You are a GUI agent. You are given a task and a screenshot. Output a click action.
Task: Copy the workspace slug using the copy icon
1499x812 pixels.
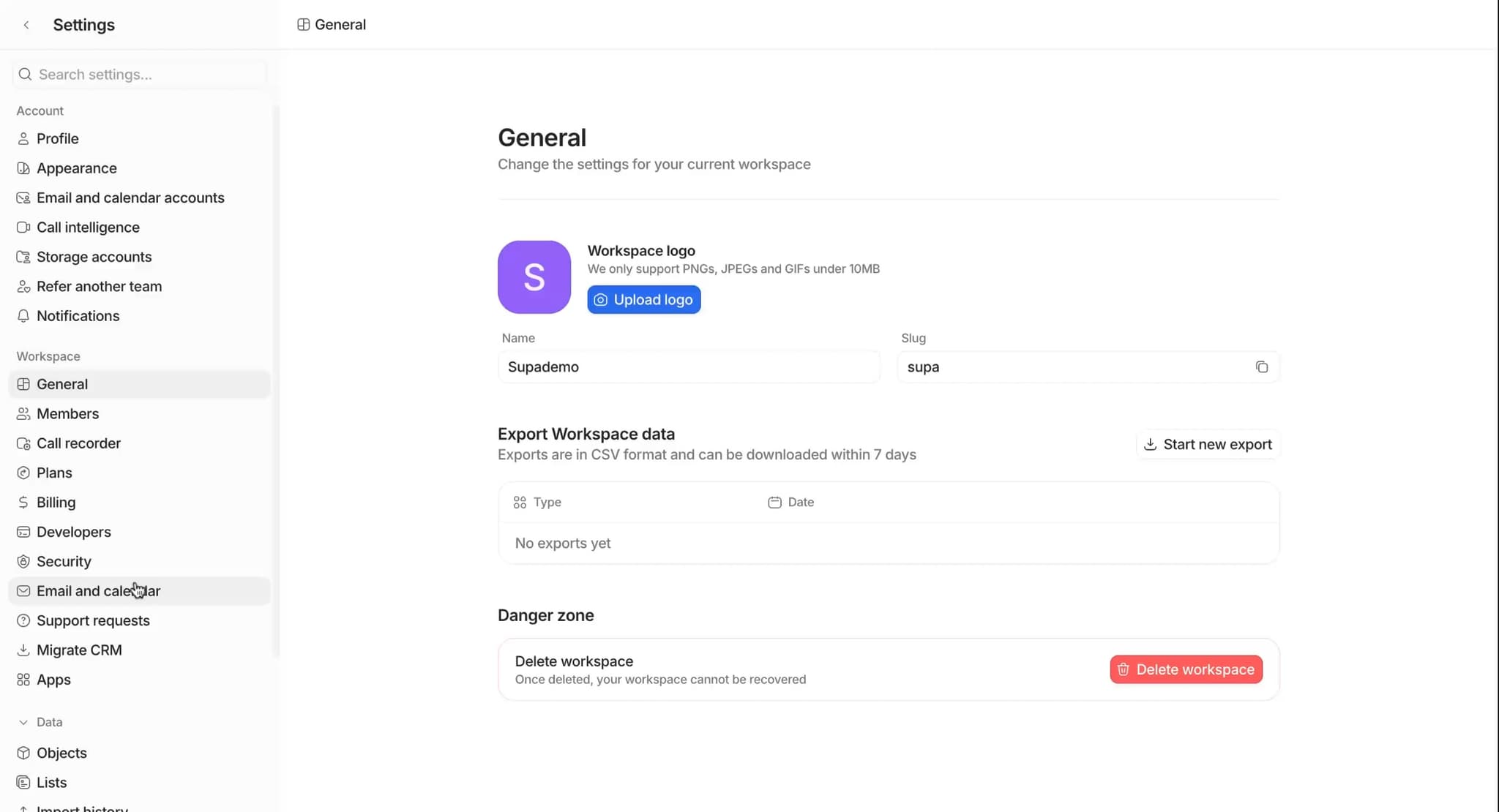[x=1262, y=366]
